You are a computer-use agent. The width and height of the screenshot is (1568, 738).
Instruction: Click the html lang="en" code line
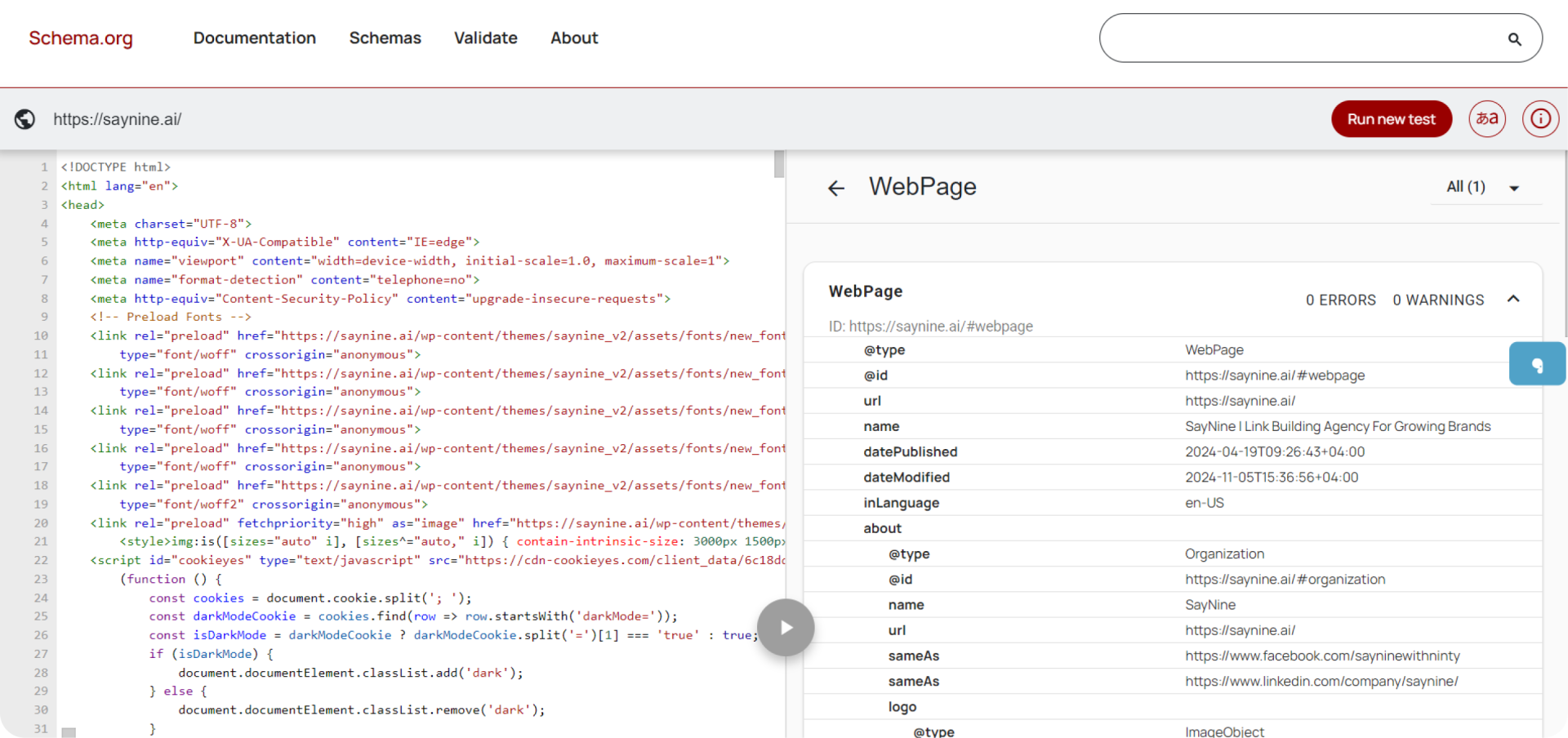[119, 186]
